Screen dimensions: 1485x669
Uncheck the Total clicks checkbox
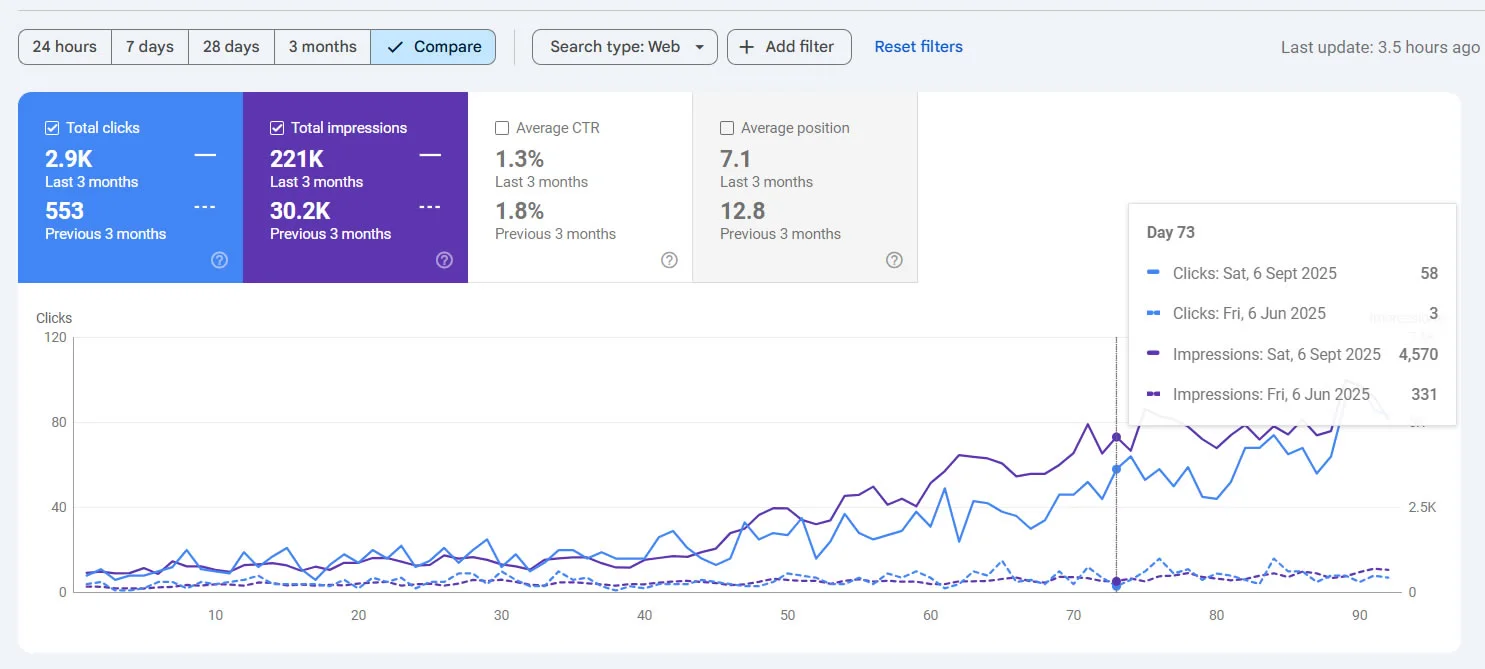[x=54, y=127]
